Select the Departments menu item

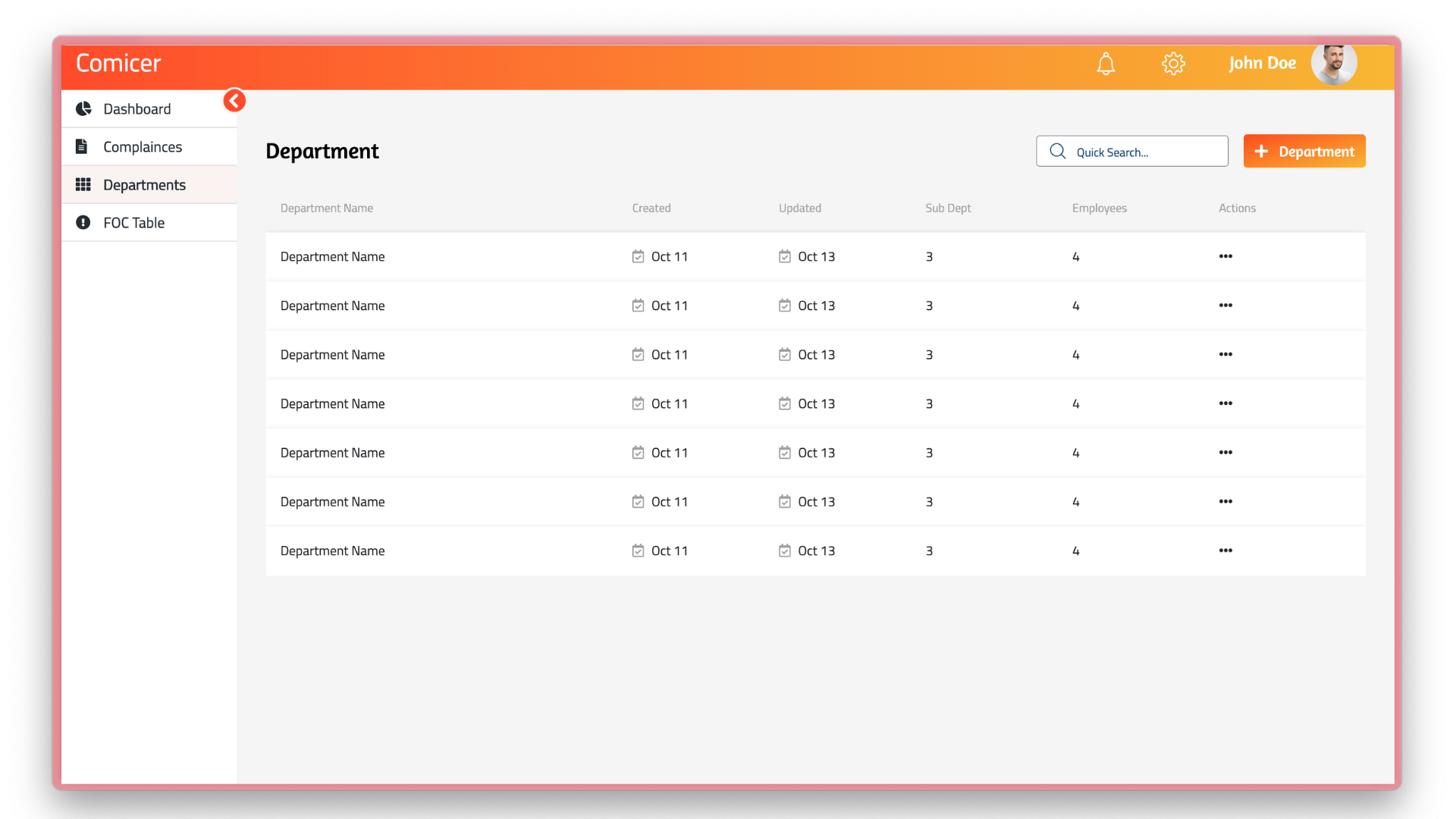tap(149, 184)
